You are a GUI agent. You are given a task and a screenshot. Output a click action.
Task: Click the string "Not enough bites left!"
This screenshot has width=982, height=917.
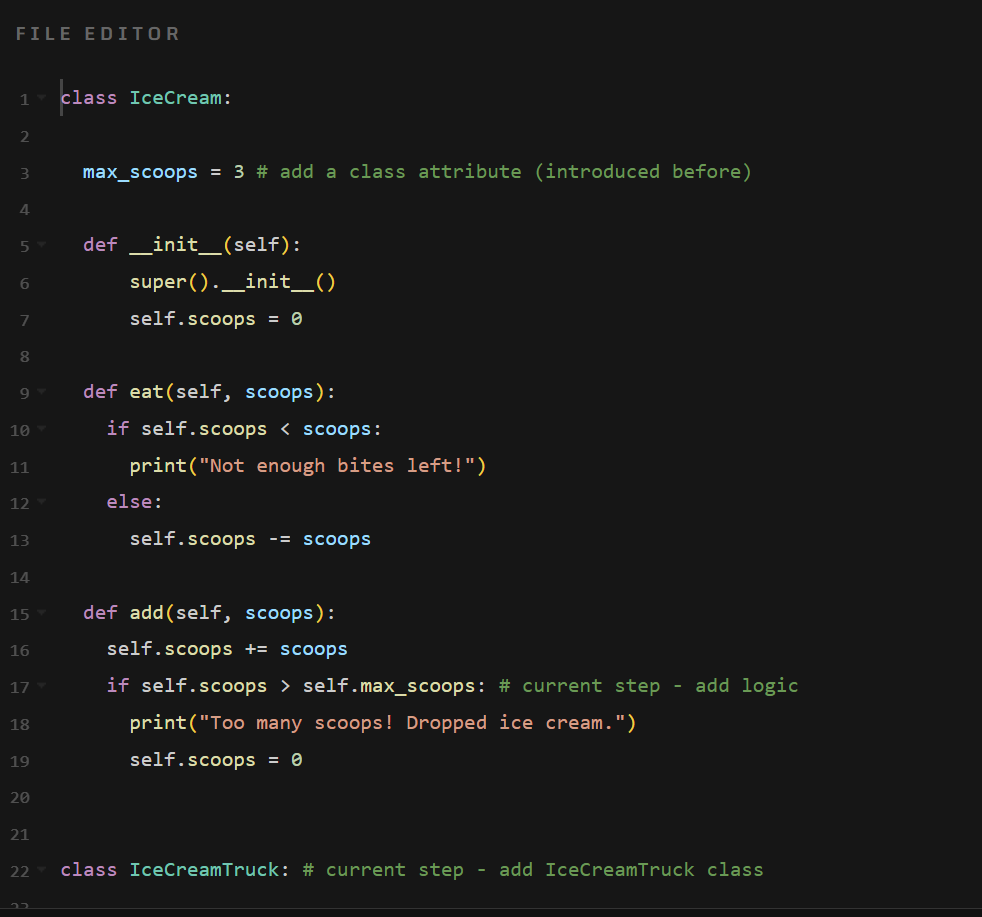[x=336, y=466]
